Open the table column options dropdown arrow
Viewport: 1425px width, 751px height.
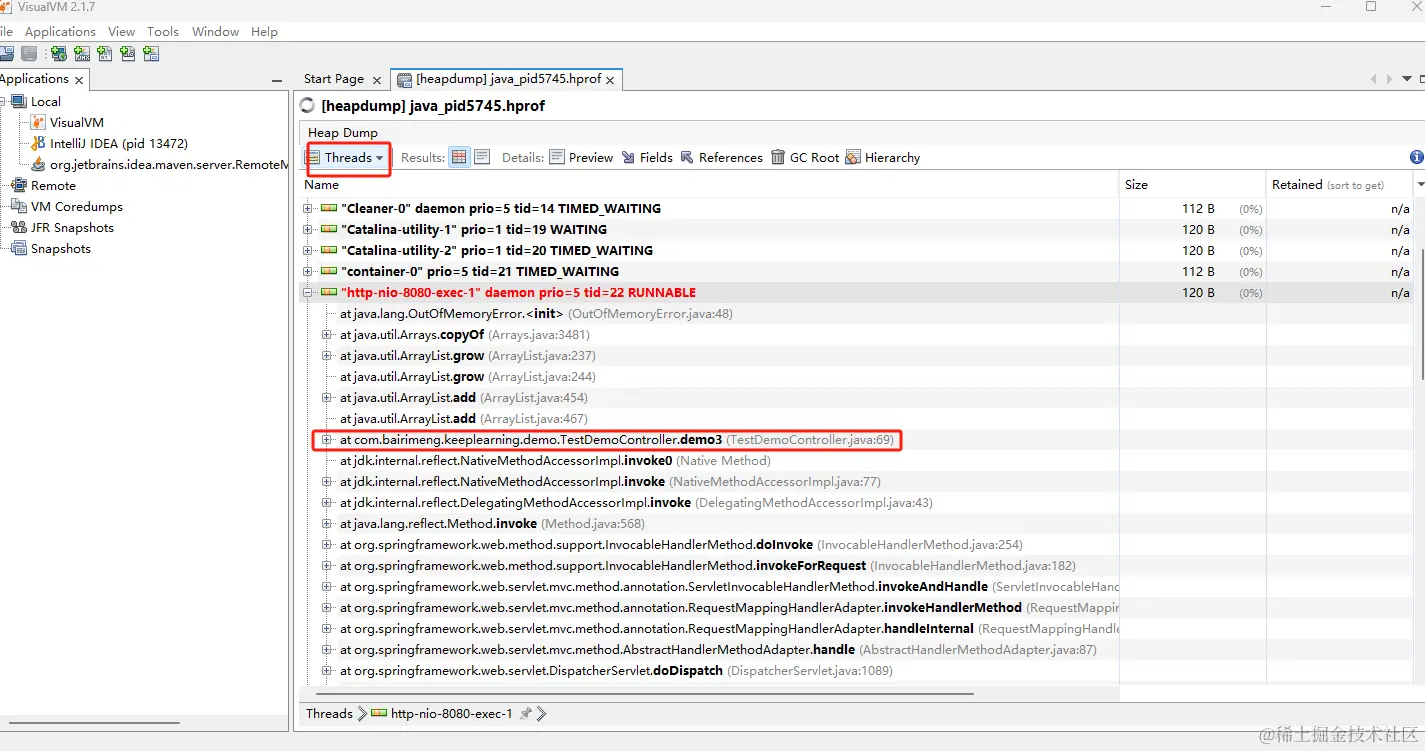click(x=1419, y=185)
